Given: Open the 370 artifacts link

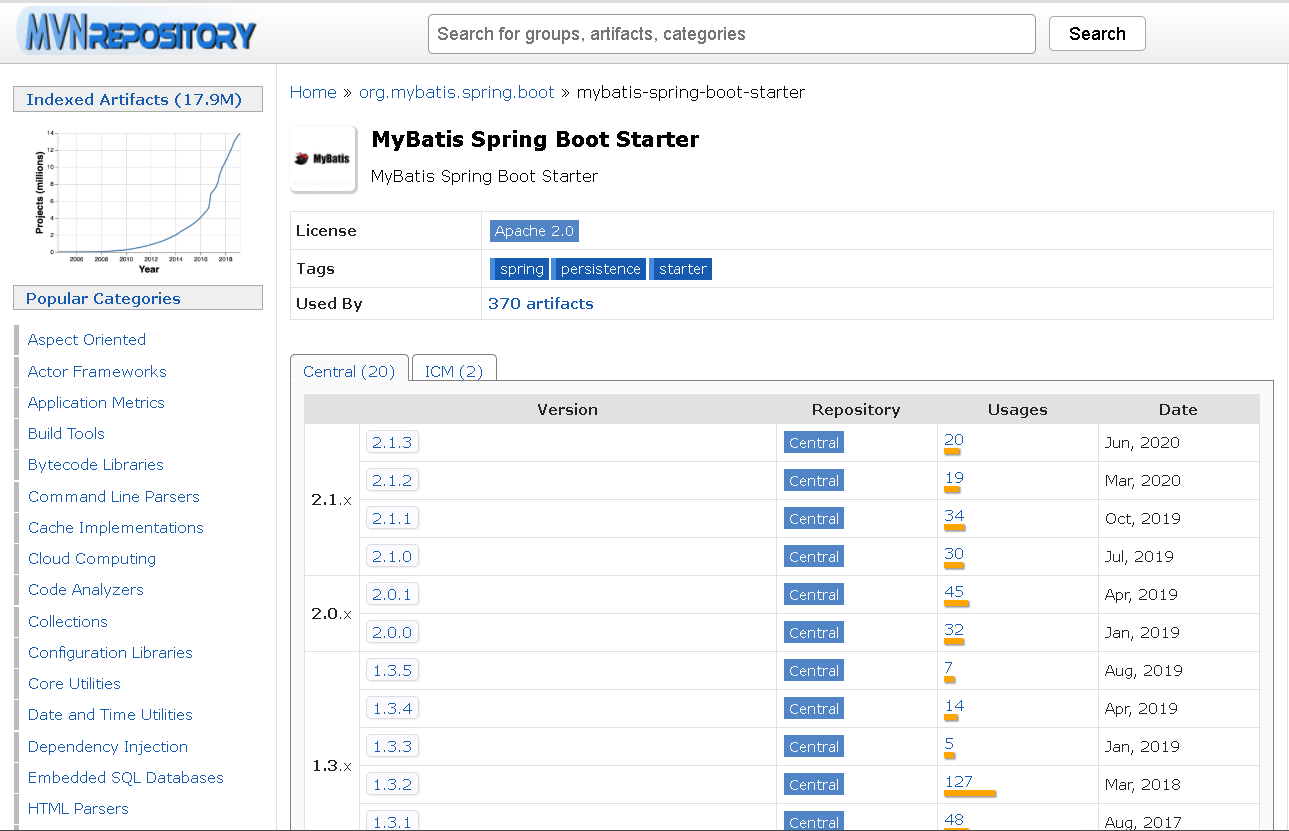Looking at the screenshot, I should pyautogui.click(x=540, y=304).
